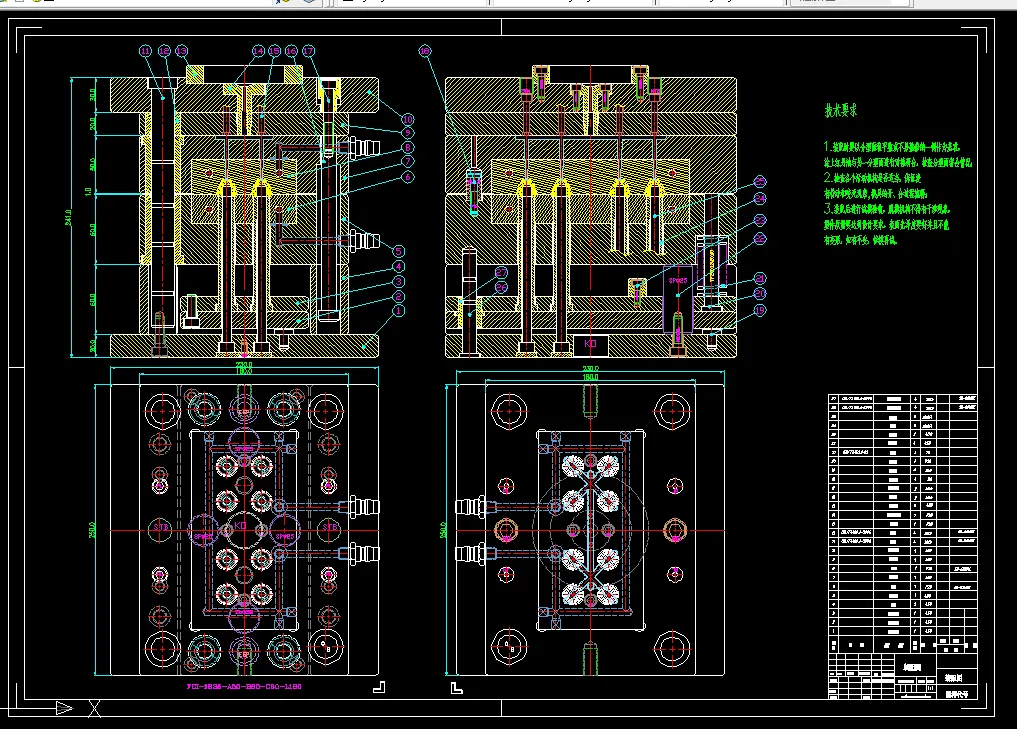
Task: Click part balloon number 10
Action: tap(408, 119)
